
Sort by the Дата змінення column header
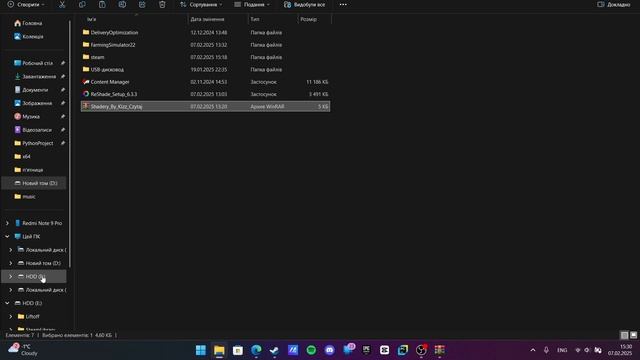(x=207, y=19)
